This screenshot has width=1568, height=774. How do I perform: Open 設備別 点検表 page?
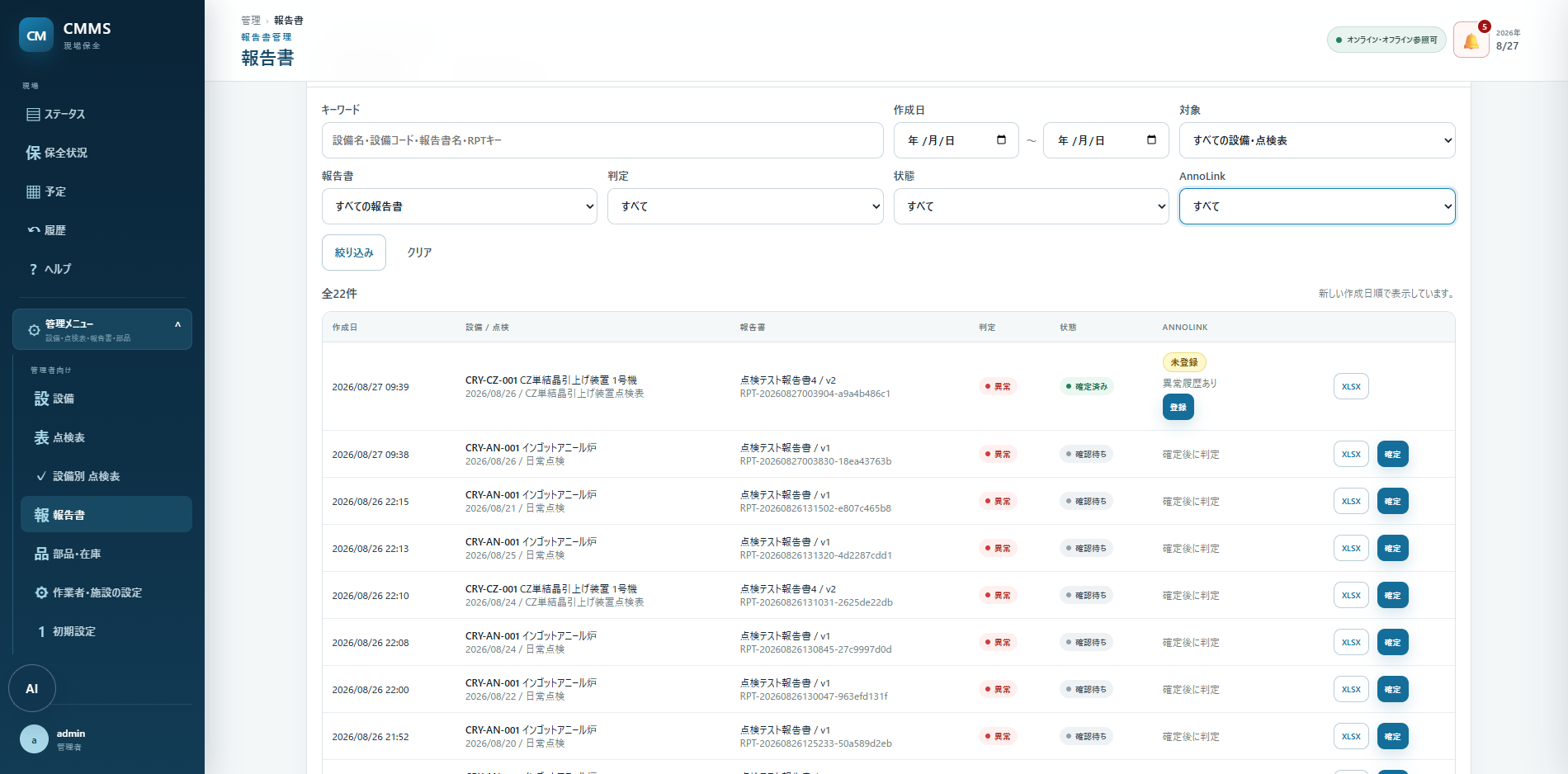point(106,476)
